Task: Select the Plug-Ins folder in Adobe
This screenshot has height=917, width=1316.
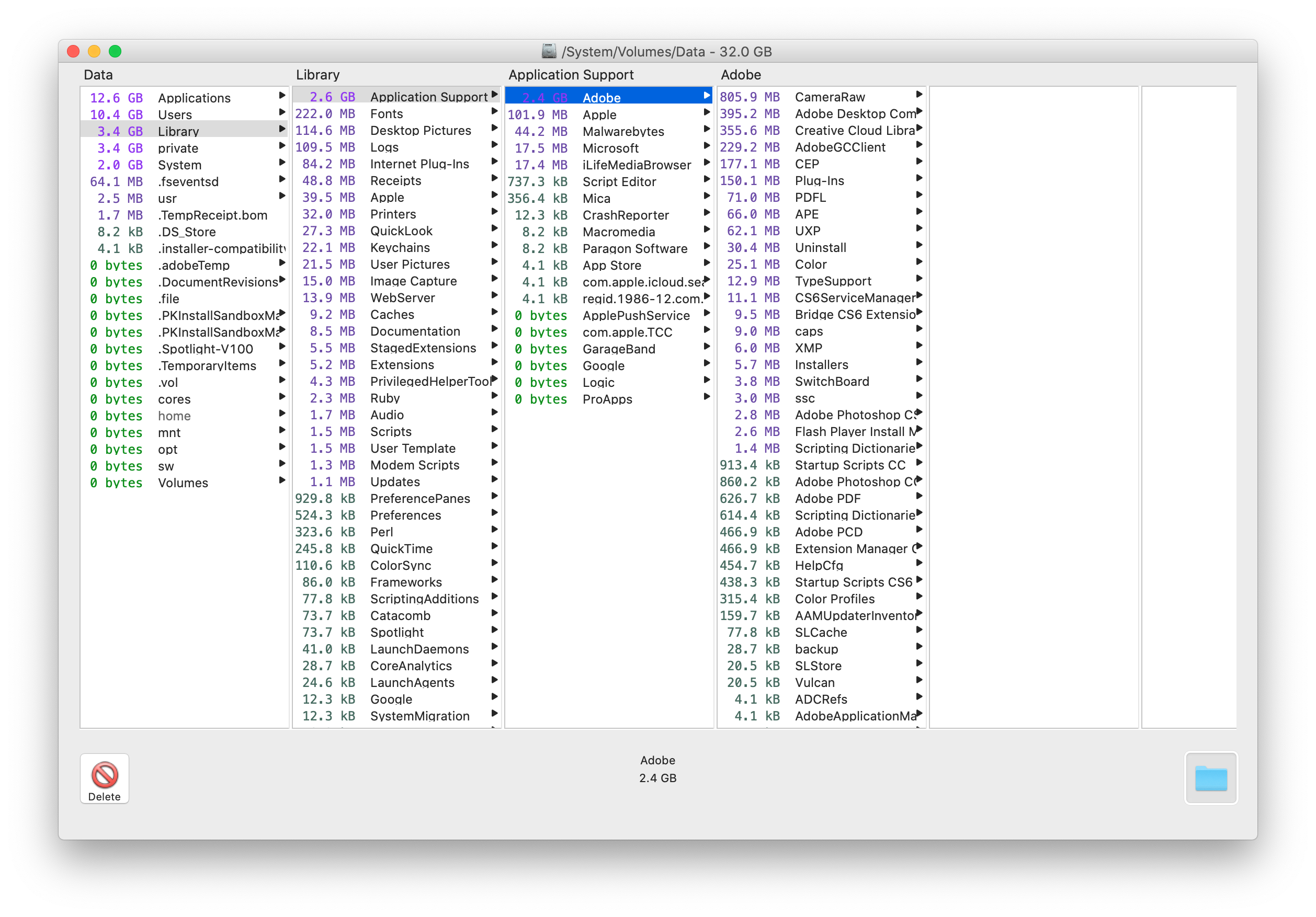Action: (x=821, y=180)
